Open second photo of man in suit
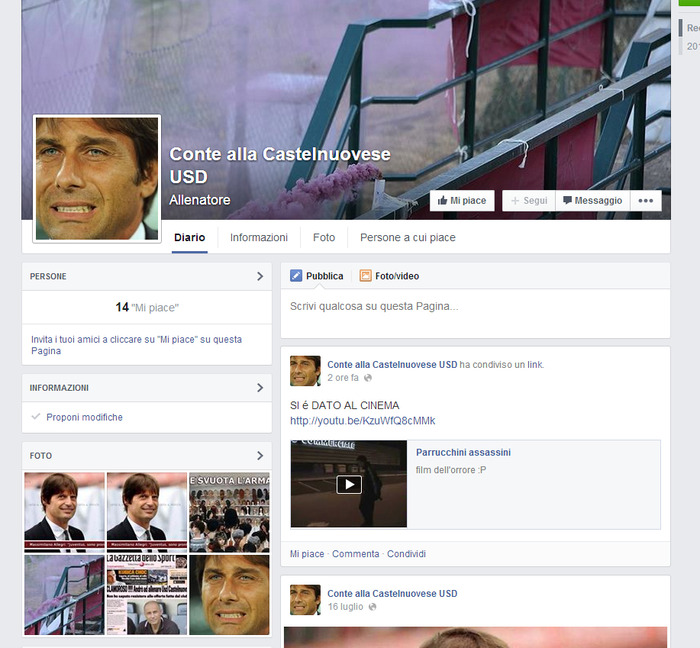 coord(147,512)
